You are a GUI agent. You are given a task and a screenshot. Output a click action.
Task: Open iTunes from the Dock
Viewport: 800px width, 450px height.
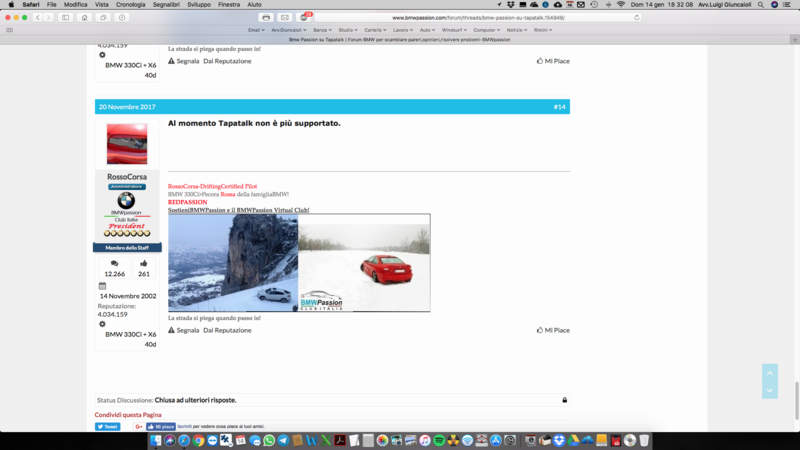(424, 440)
